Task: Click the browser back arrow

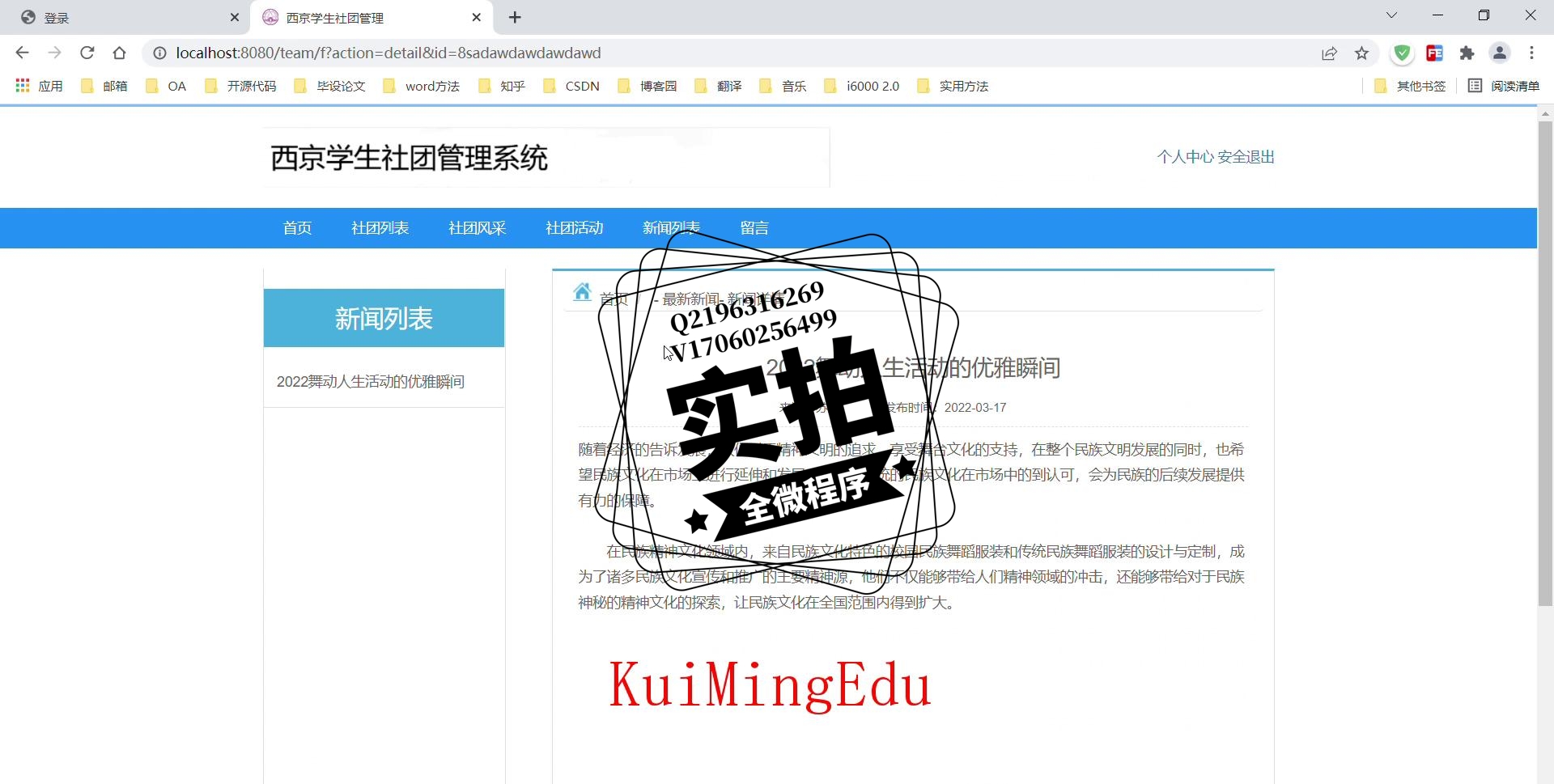Action: (22, 53)
